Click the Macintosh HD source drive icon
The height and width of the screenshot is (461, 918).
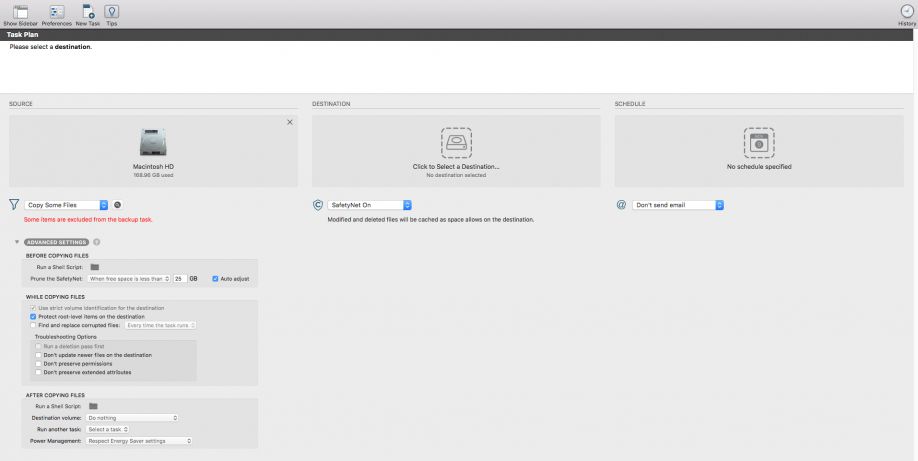click(153, 142)
